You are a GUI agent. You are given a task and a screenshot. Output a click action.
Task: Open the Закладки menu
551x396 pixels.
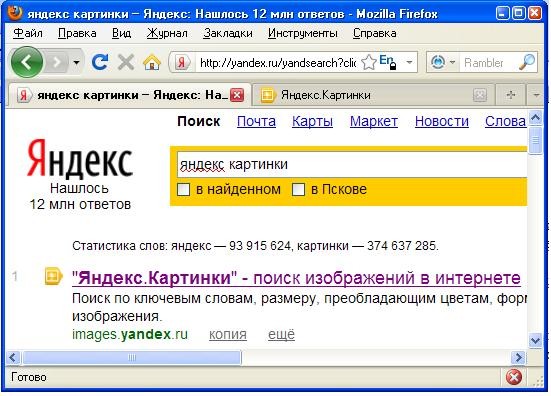pos(228,33)
